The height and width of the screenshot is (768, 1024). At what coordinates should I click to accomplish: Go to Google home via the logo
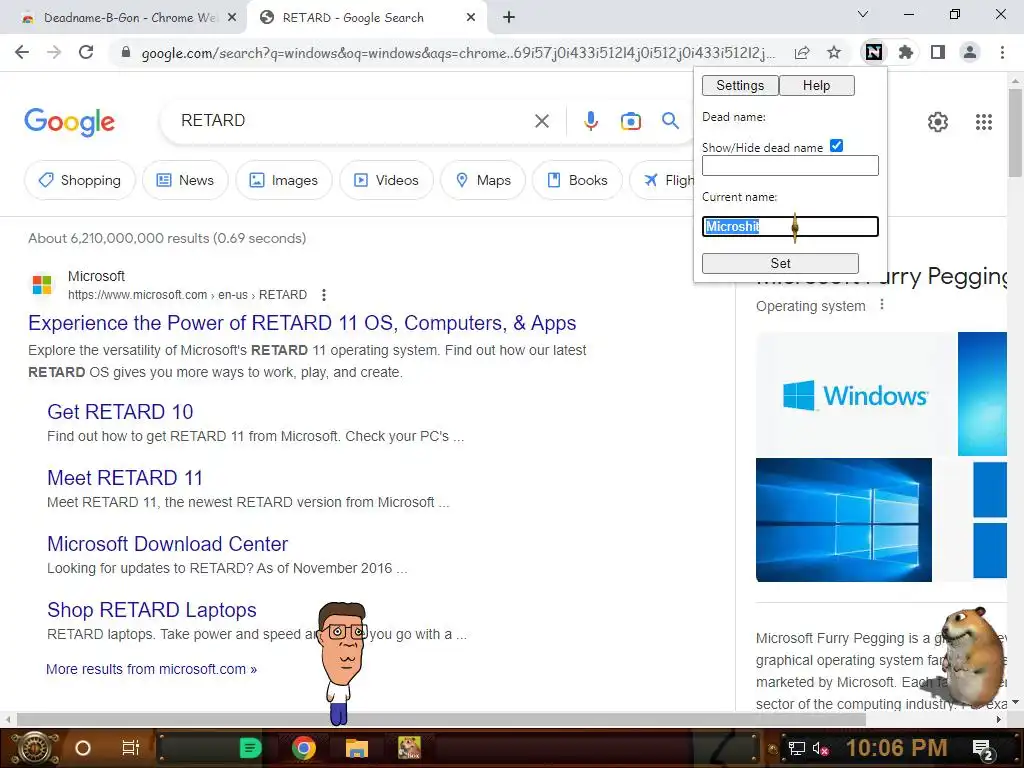[70, 121]
